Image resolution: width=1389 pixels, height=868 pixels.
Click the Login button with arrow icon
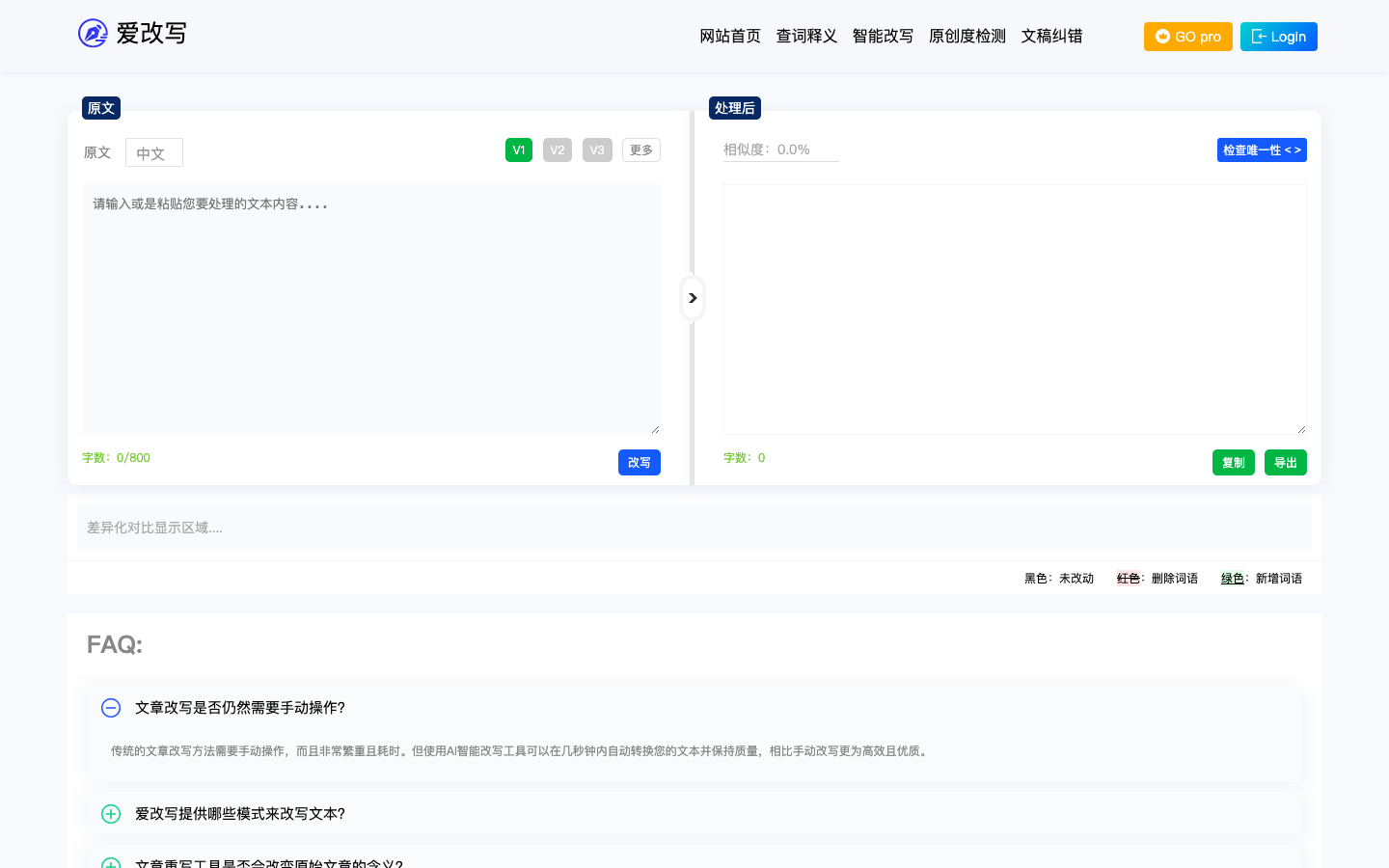tap(1278, 37)
